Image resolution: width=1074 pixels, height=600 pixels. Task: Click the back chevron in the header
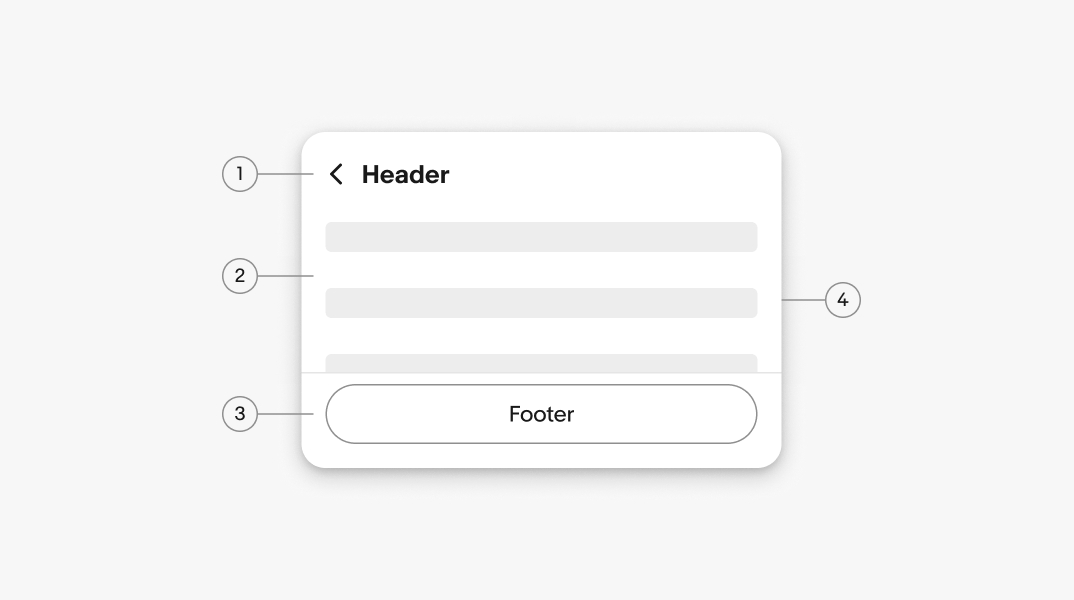[336, 174]
